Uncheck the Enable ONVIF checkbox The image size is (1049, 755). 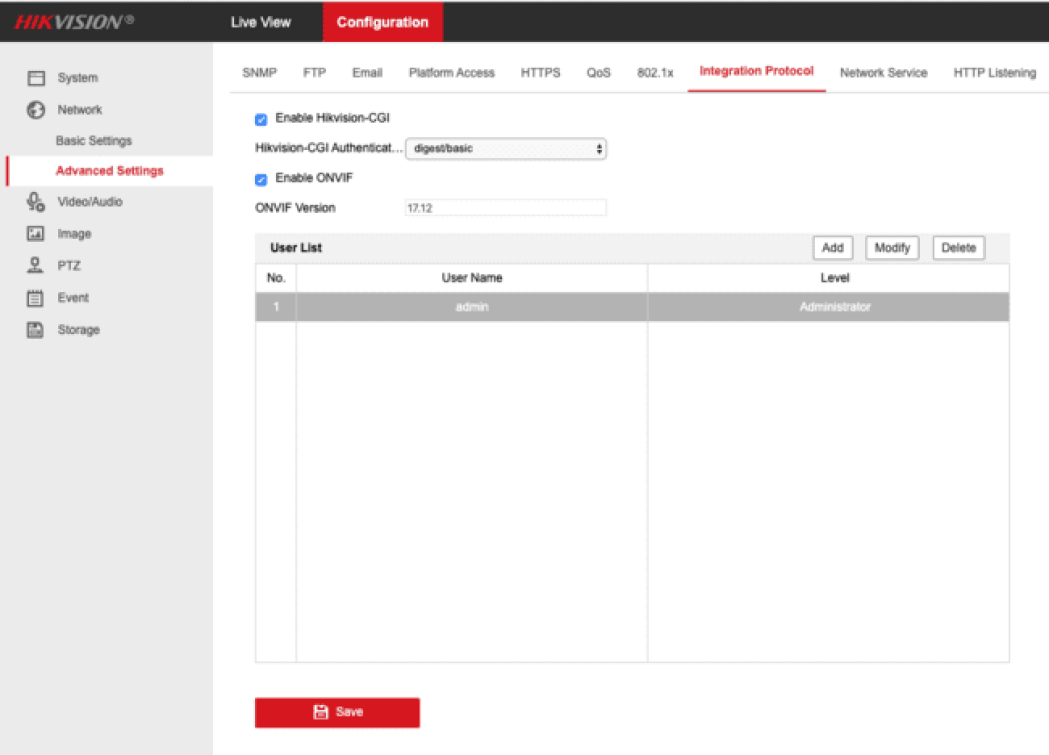click(x=261, y=179)
